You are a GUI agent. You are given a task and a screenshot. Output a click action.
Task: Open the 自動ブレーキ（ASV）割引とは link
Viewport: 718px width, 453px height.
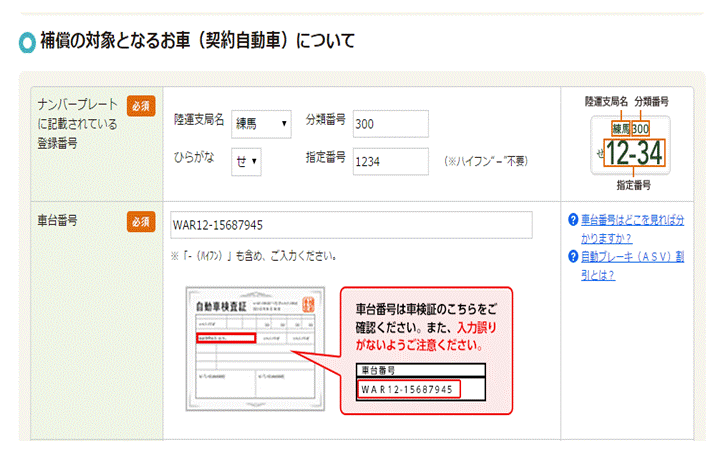coord(626,264)
